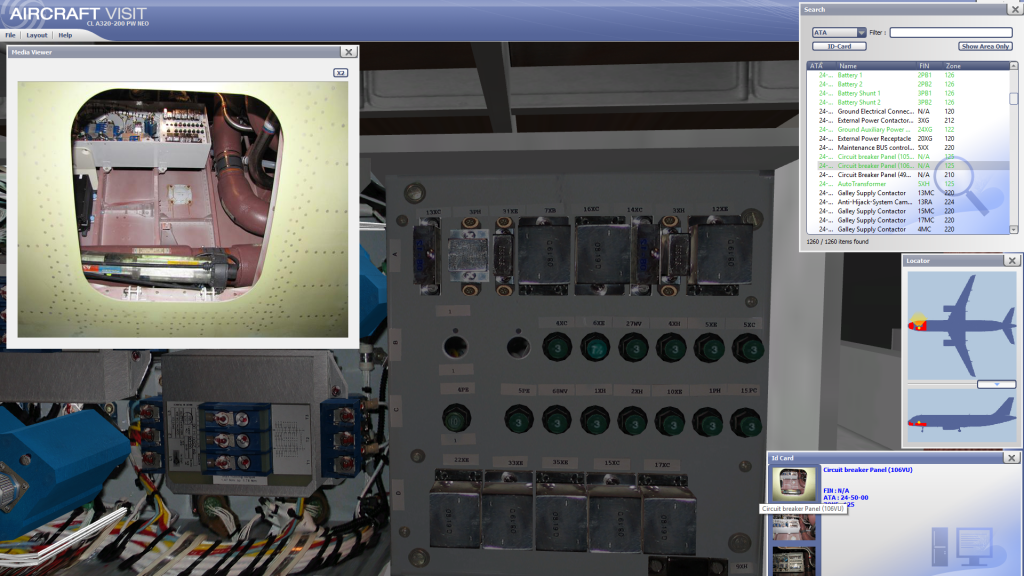Screen dimensions: 1024x576
Task: Click the search list scroll-up arrow
Action: click(x=1014, y=66)
